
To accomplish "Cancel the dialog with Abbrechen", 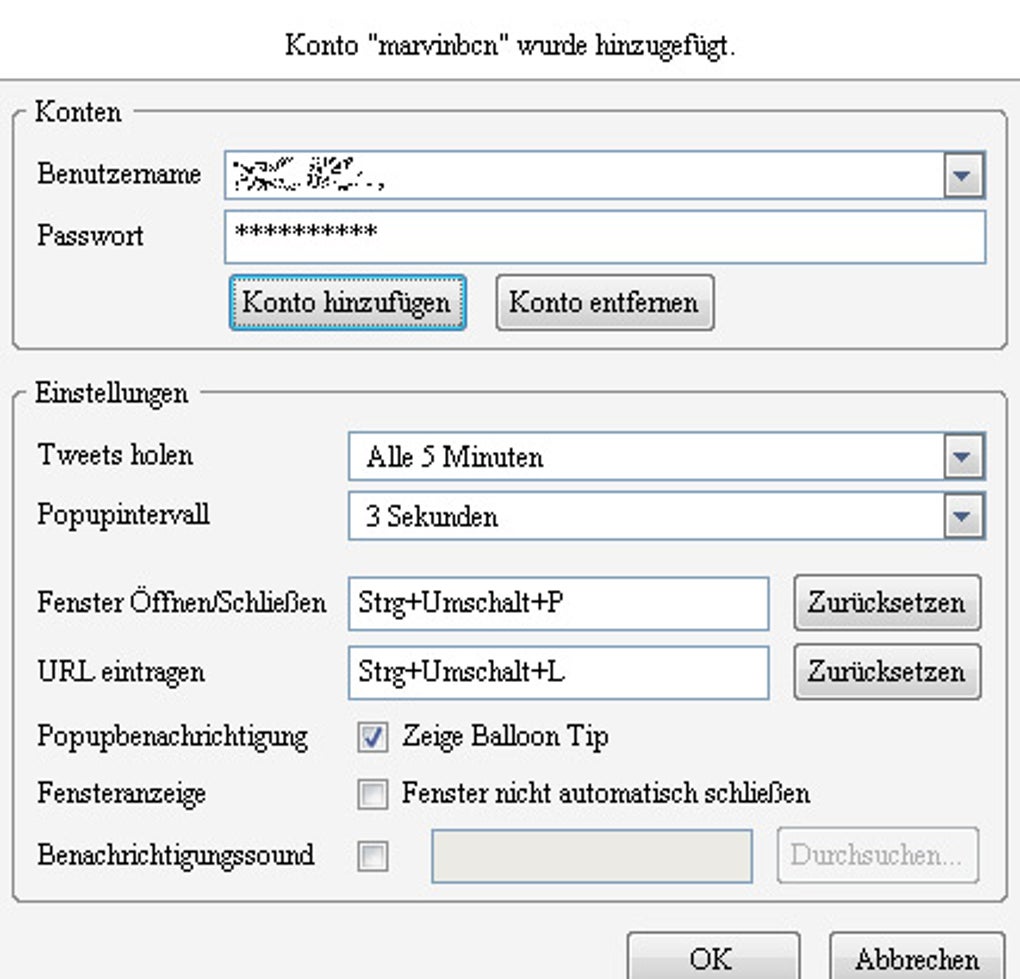I will (916, 958).
